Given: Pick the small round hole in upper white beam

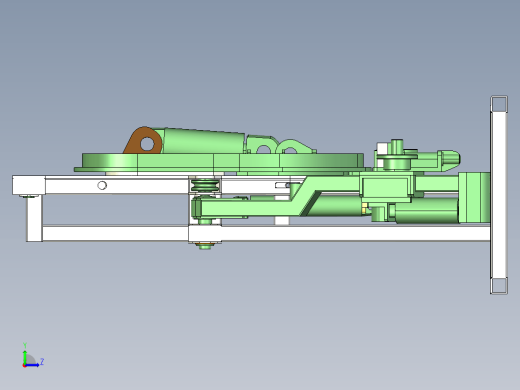Looking at the screenshot, I should click(x=102, y=185).
